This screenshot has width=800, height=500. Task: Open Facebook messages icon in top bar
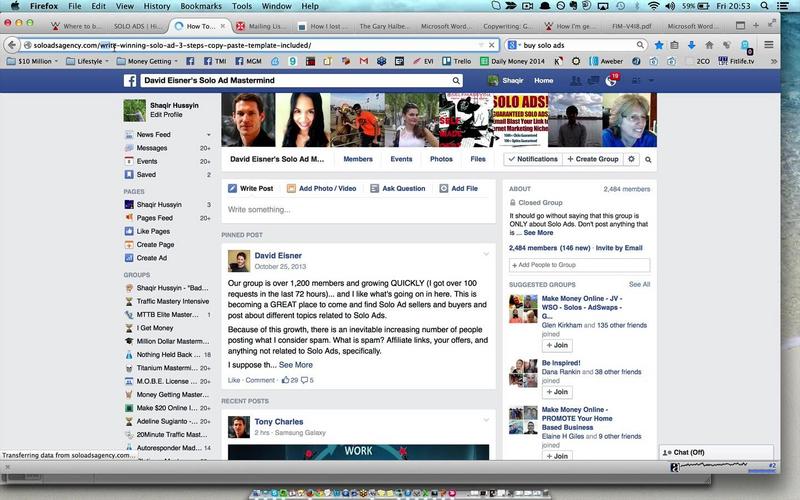pyautogui.click(x=593, y=81)
